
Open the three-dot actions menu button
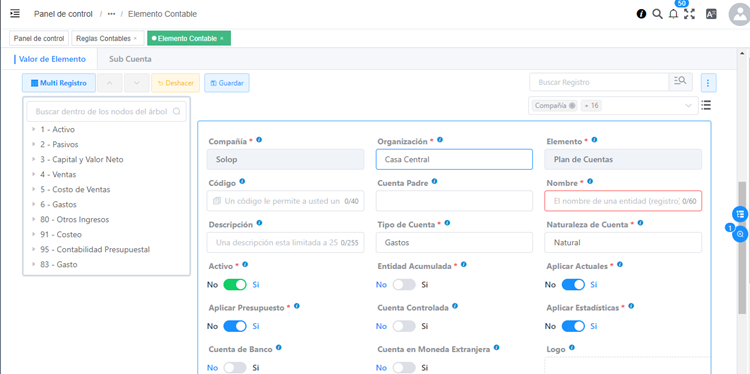[708, 83]
